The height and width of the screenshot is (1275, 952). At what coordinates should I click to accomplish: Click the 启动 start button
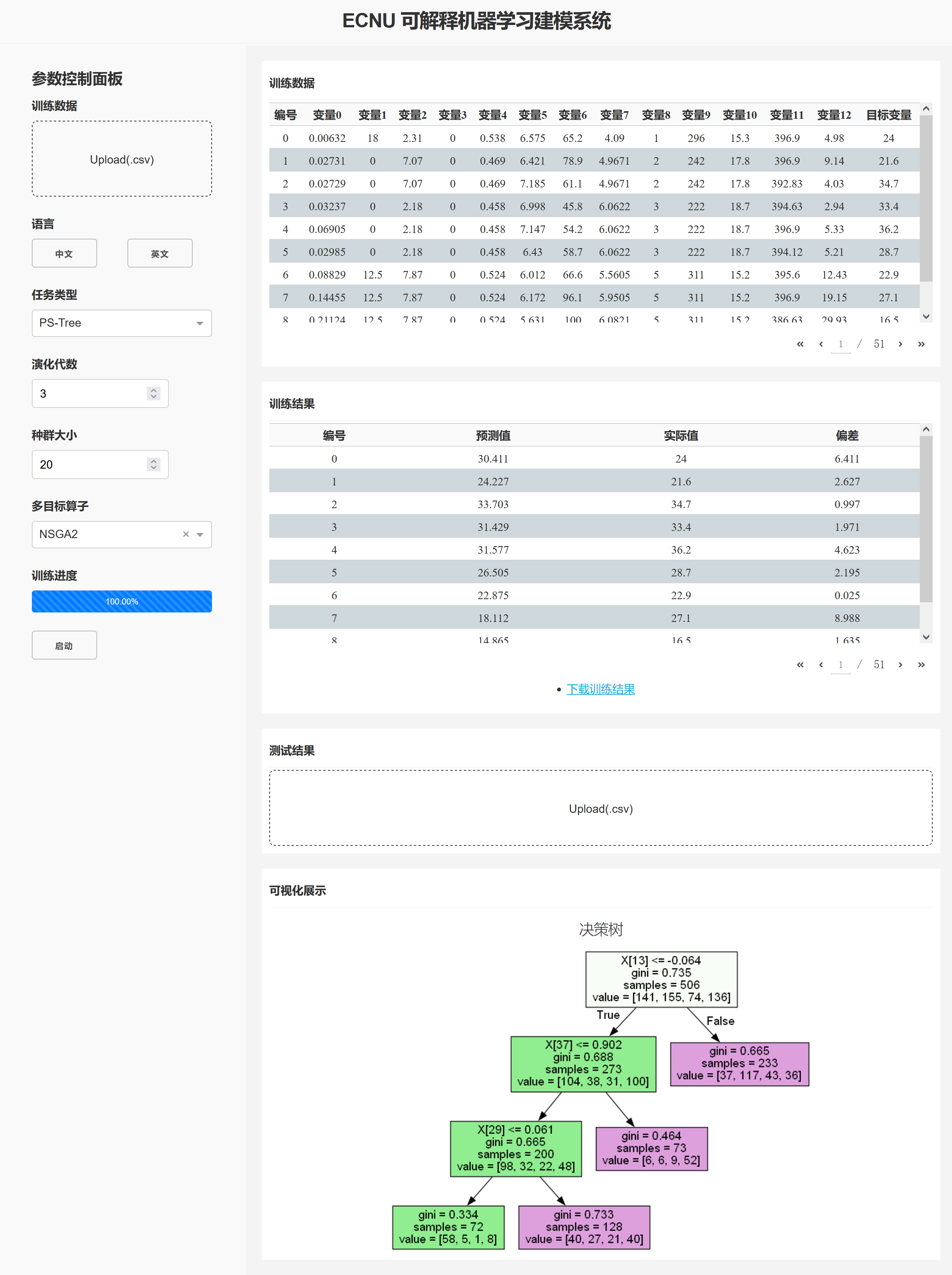pyautogui.click(x=64, y=645)
